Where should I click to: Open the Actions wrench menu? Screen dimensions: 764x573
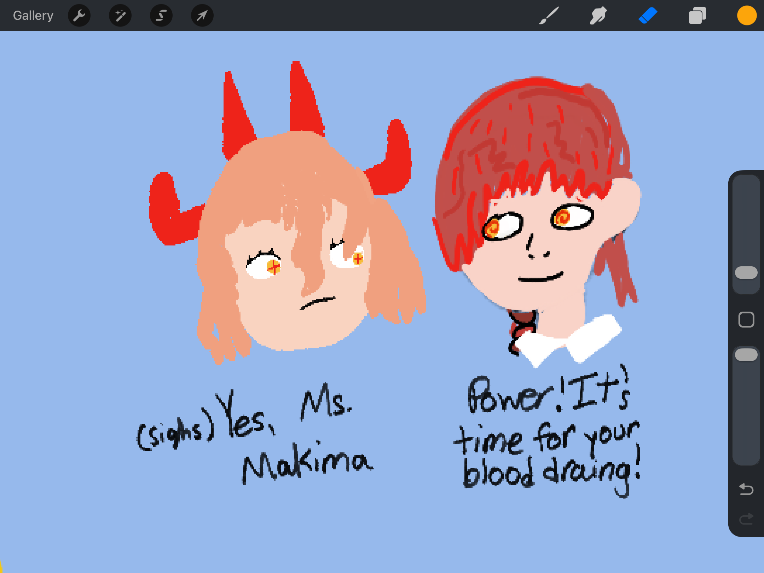pos(79,16)
